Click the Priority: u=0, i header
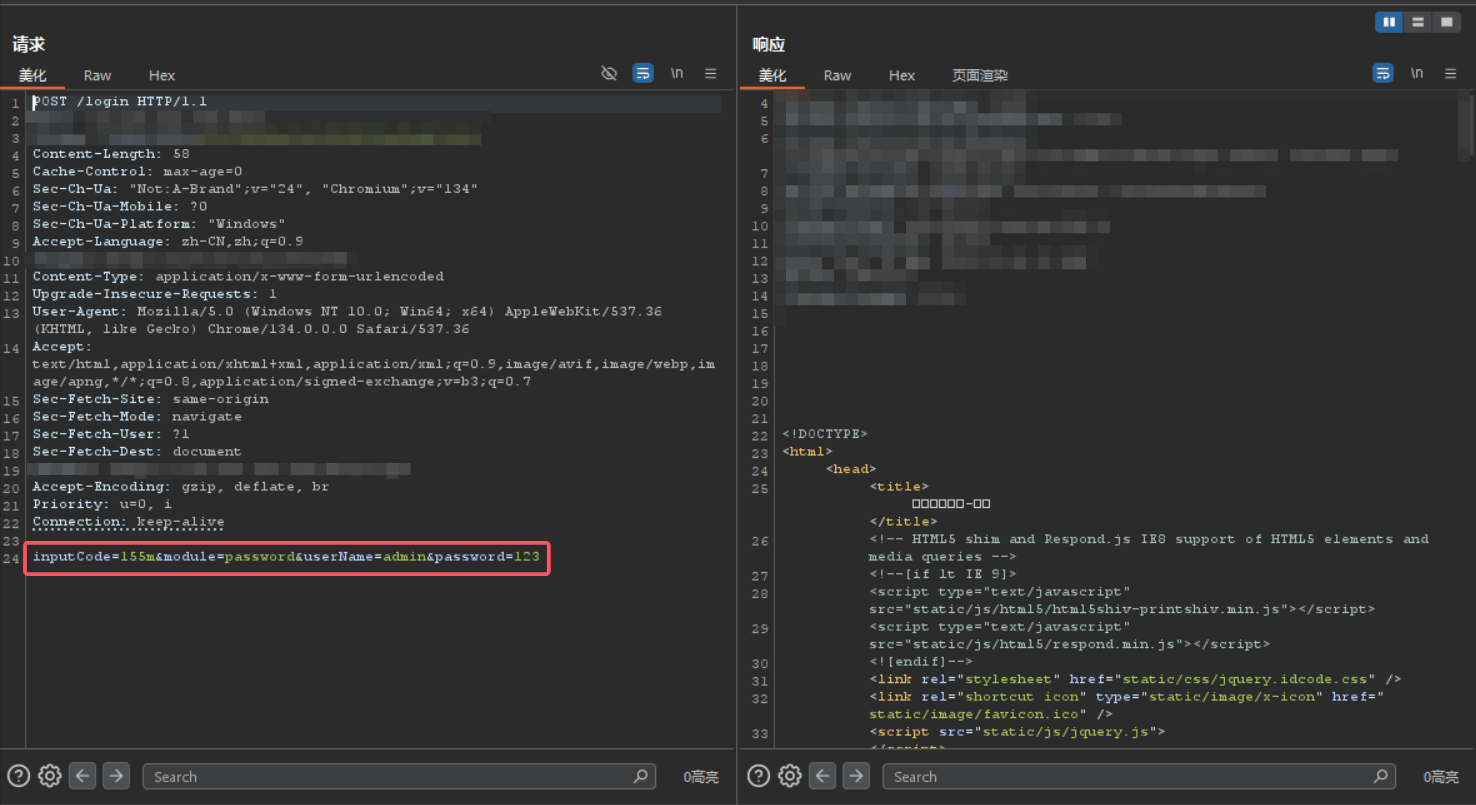This screenshot has height=805, width=1476. 102,504
